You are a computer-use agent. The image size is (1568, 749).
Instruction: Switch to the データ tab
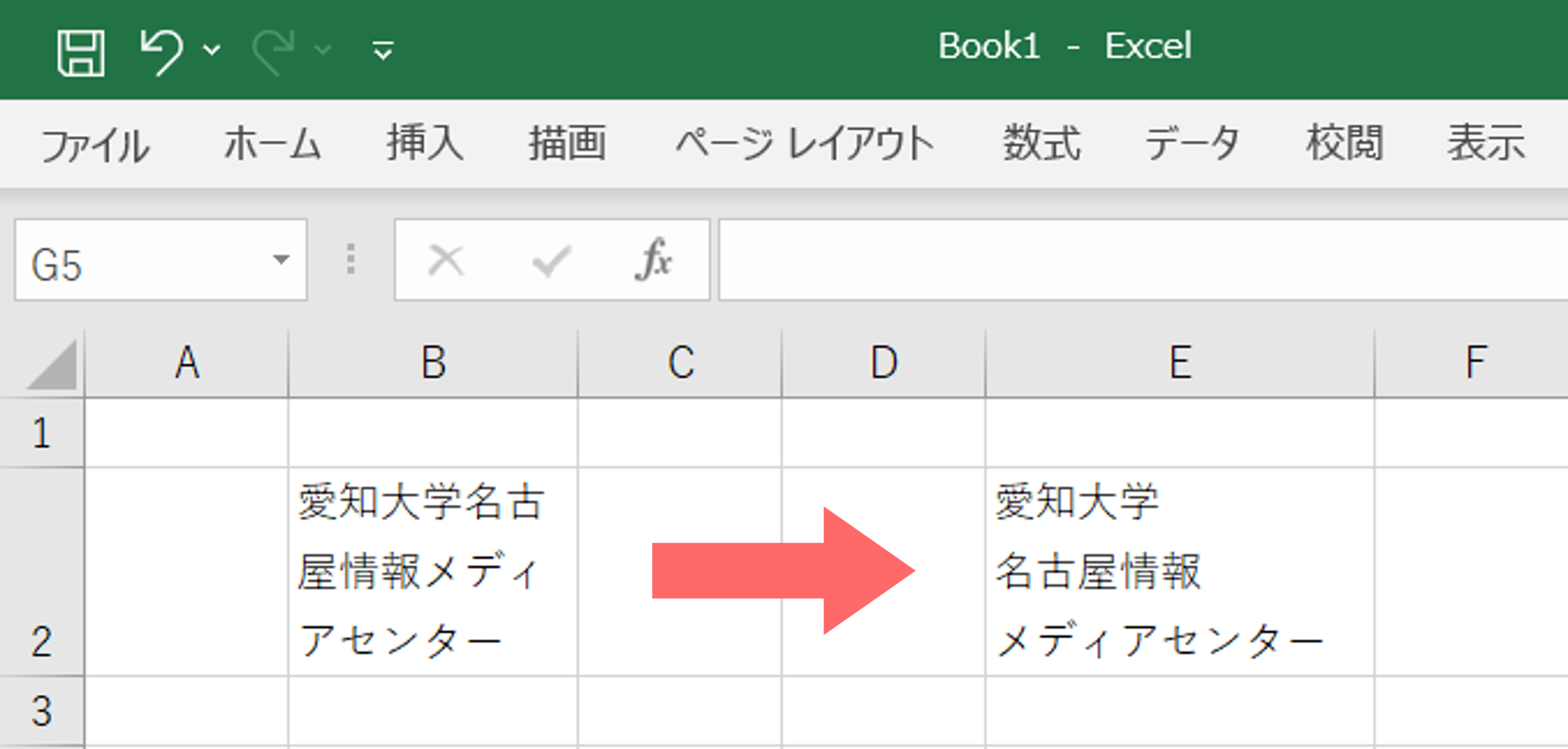tap(1193, 144)
